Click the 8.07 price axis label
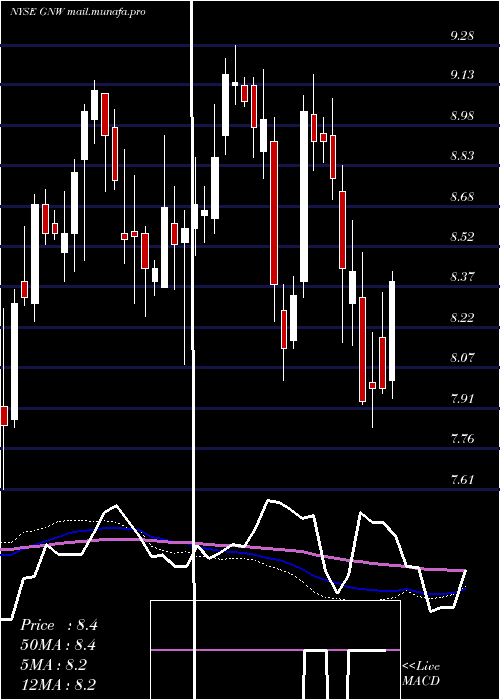 [x=462, y=358]
